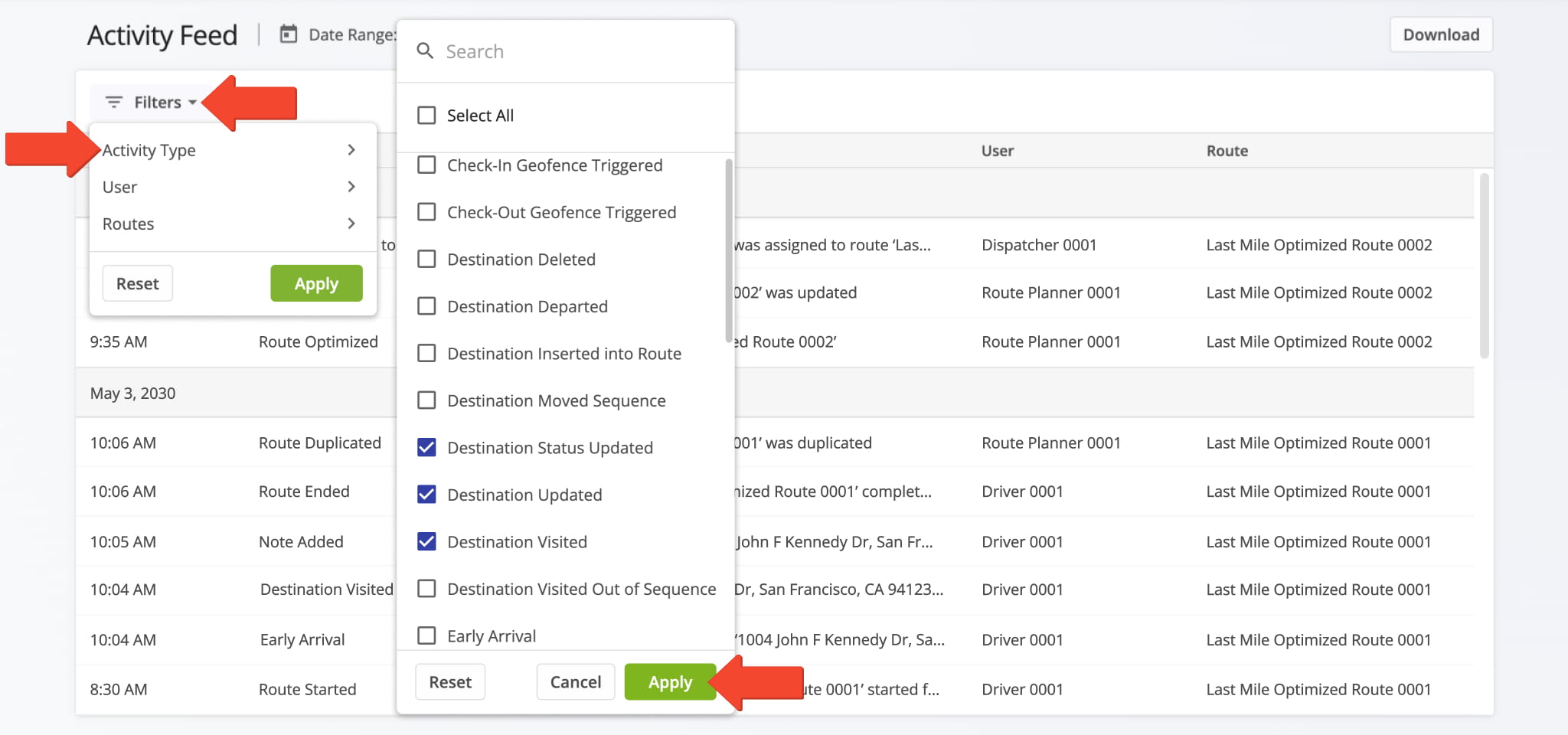Expand the Routes filter chevron
Screen dimensions: 1568x735
tap(351, 224)
